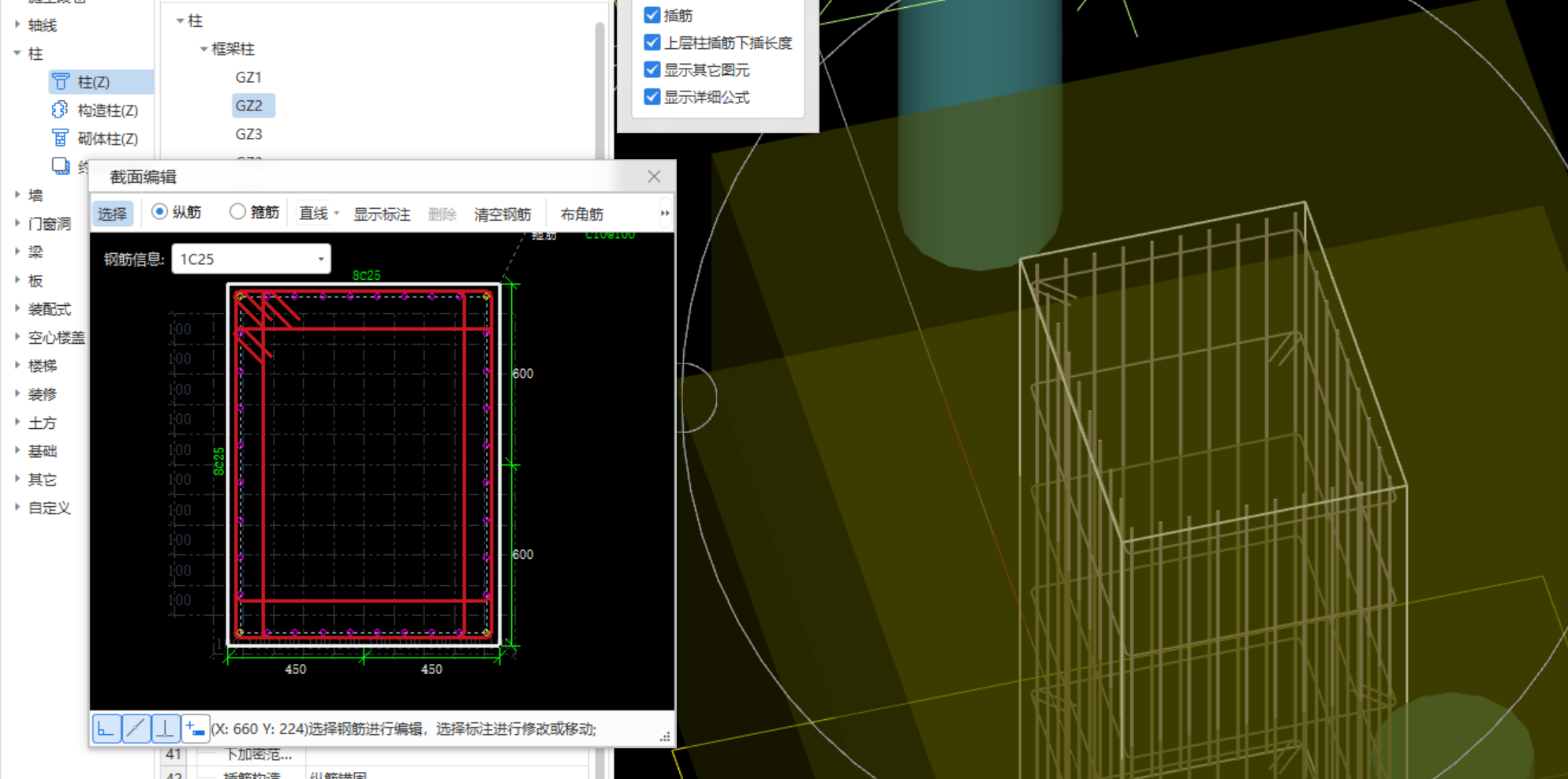Screen dimensions: 1568x779
Task: Expand the 空心楼盖 tree node
Action: tap(17, 337)
